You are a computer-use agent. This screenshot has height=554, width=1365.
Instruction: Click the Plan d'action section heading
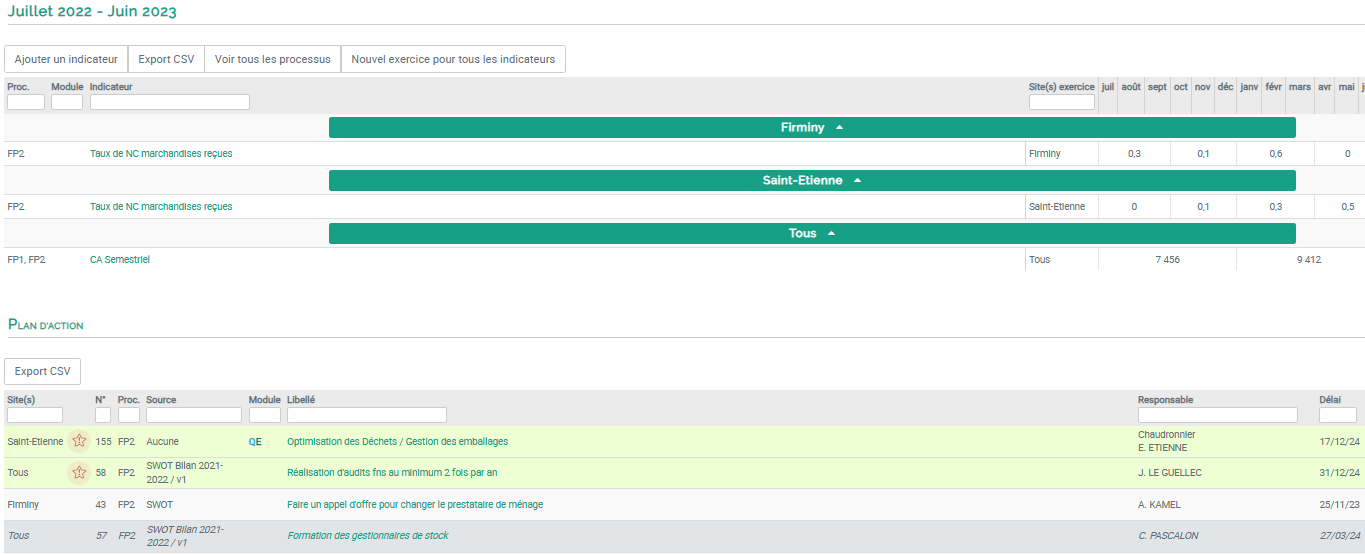(x=46, y=325)
